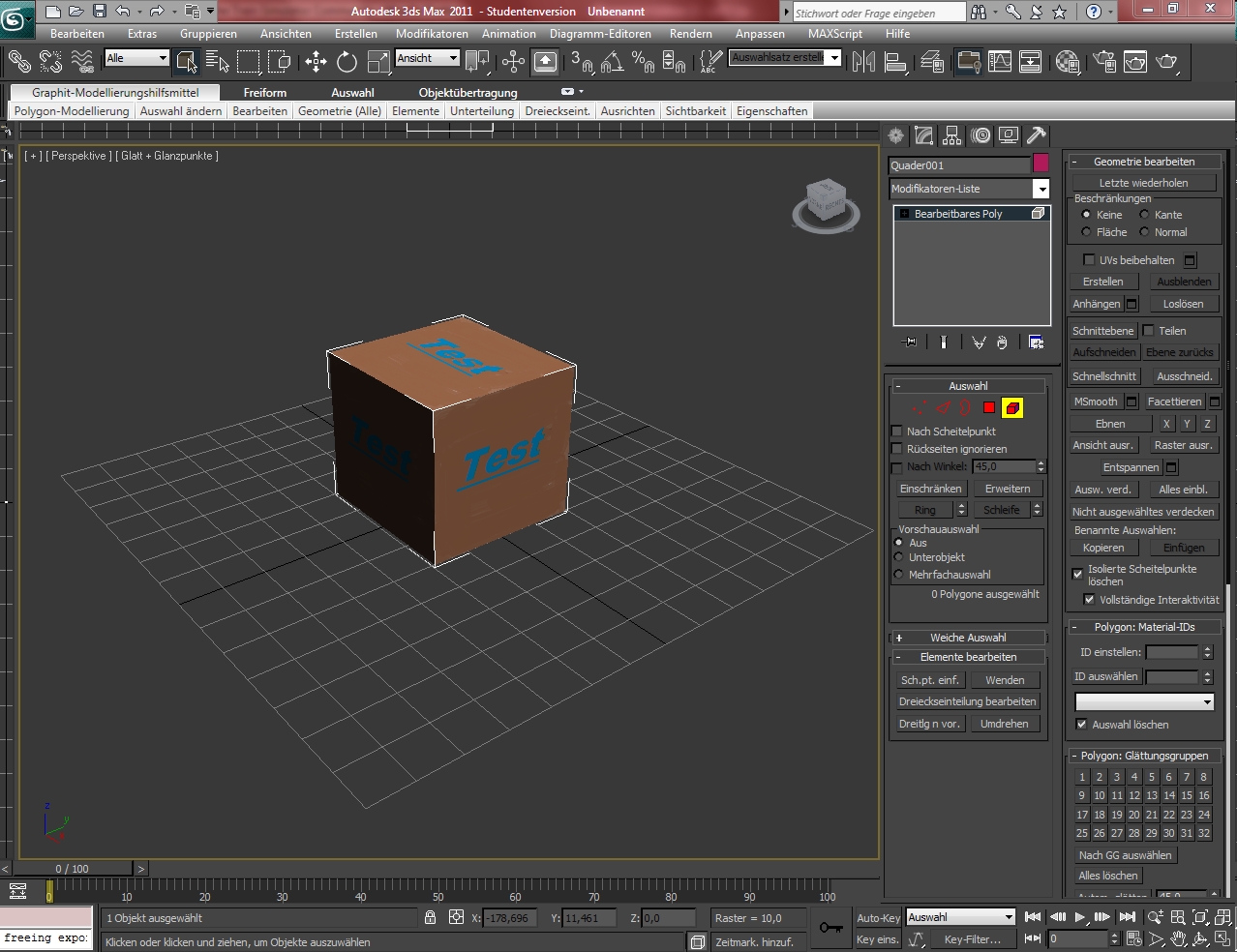Switch to Polygon sub-object selection (red square)
Image resolution: width=1237 pixels, height=952 pixels.
tap(988, 408)
